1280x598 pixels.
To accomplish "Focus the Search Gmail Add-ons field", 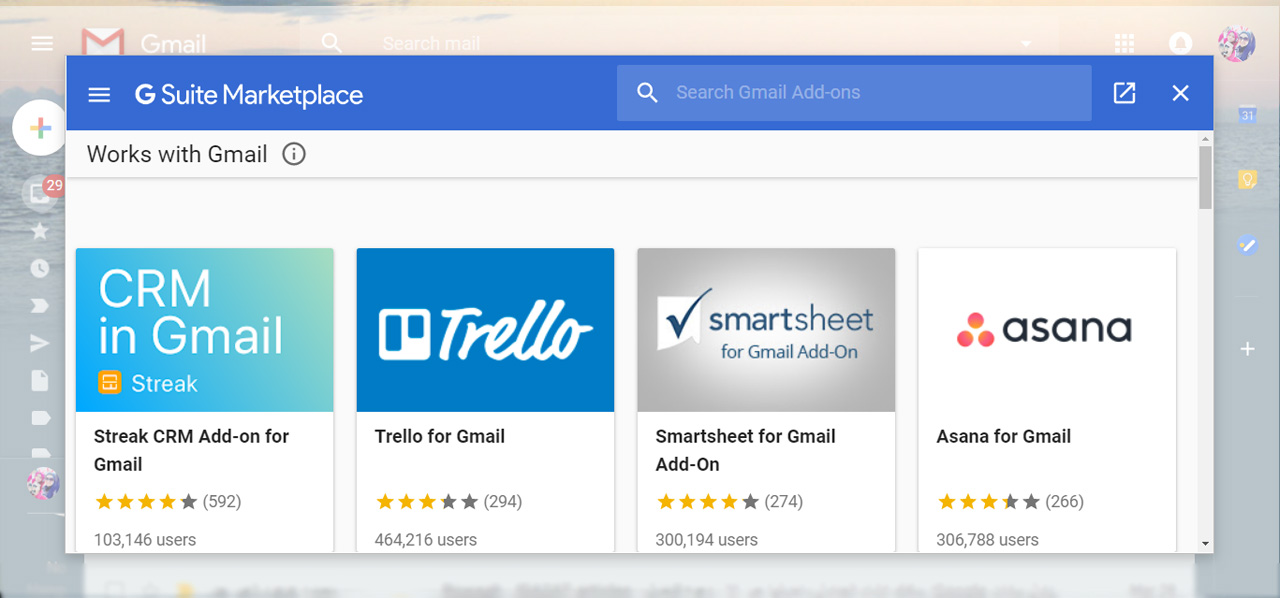I will click(854, 93).
